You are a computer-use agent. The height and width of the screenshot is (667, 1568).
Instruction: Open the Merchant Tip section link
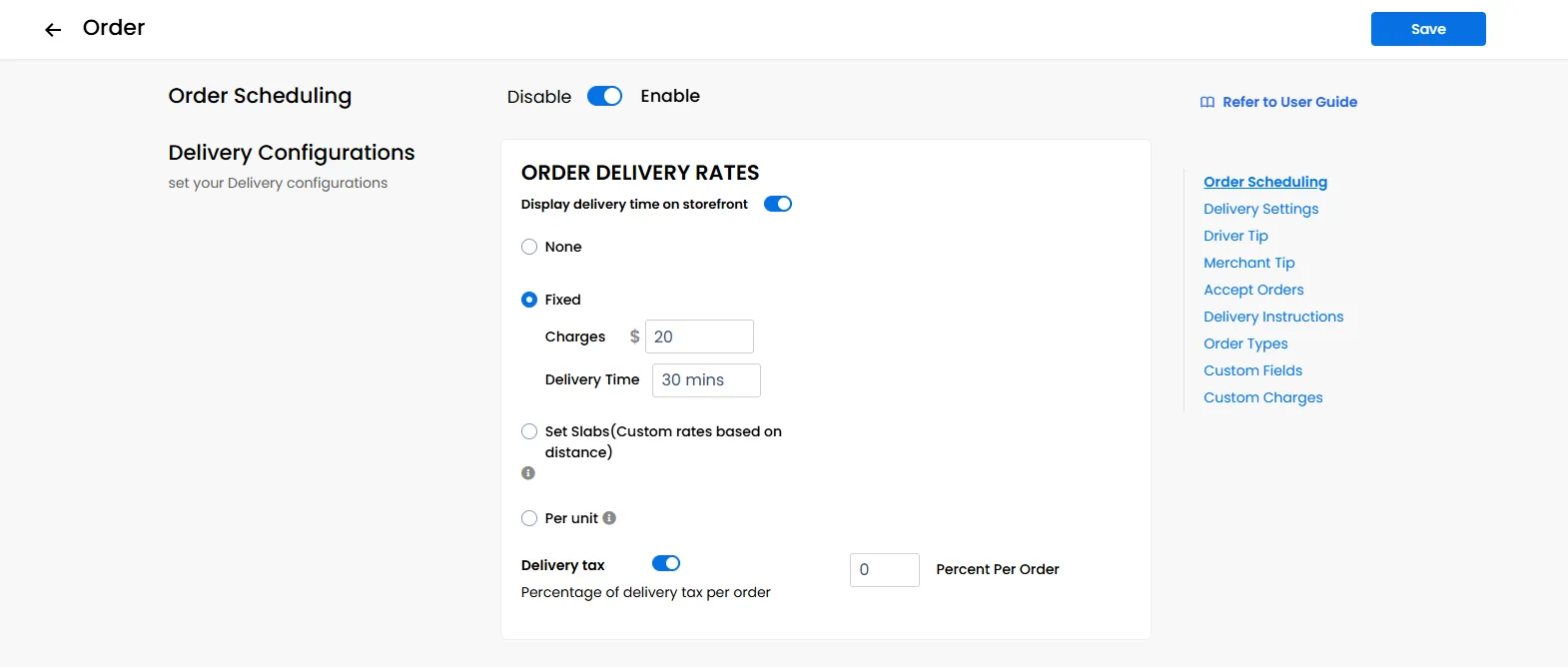pyautogui.click(x=1248, y=263)
